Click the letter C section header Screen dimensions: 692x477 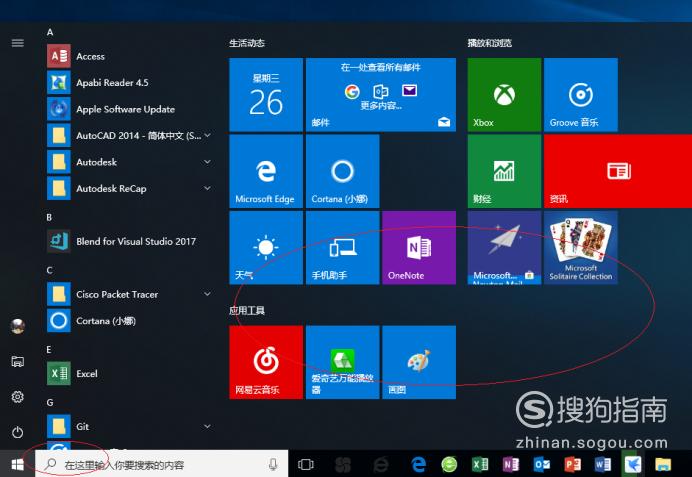coord(49,270)
